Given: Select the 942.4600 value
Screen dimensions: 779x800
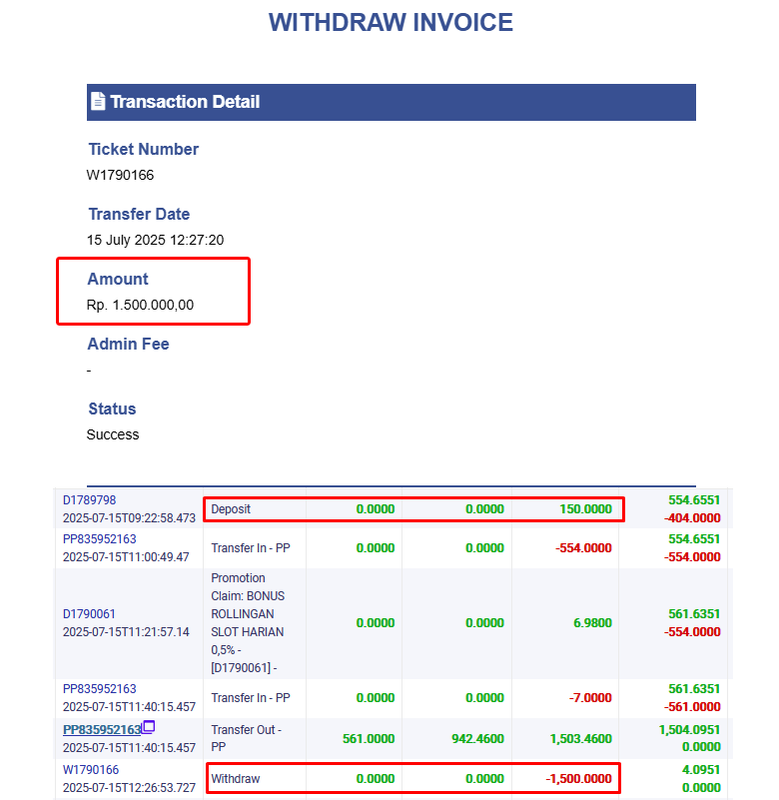Looking at the screenshot, I should (x=478, y=738).
